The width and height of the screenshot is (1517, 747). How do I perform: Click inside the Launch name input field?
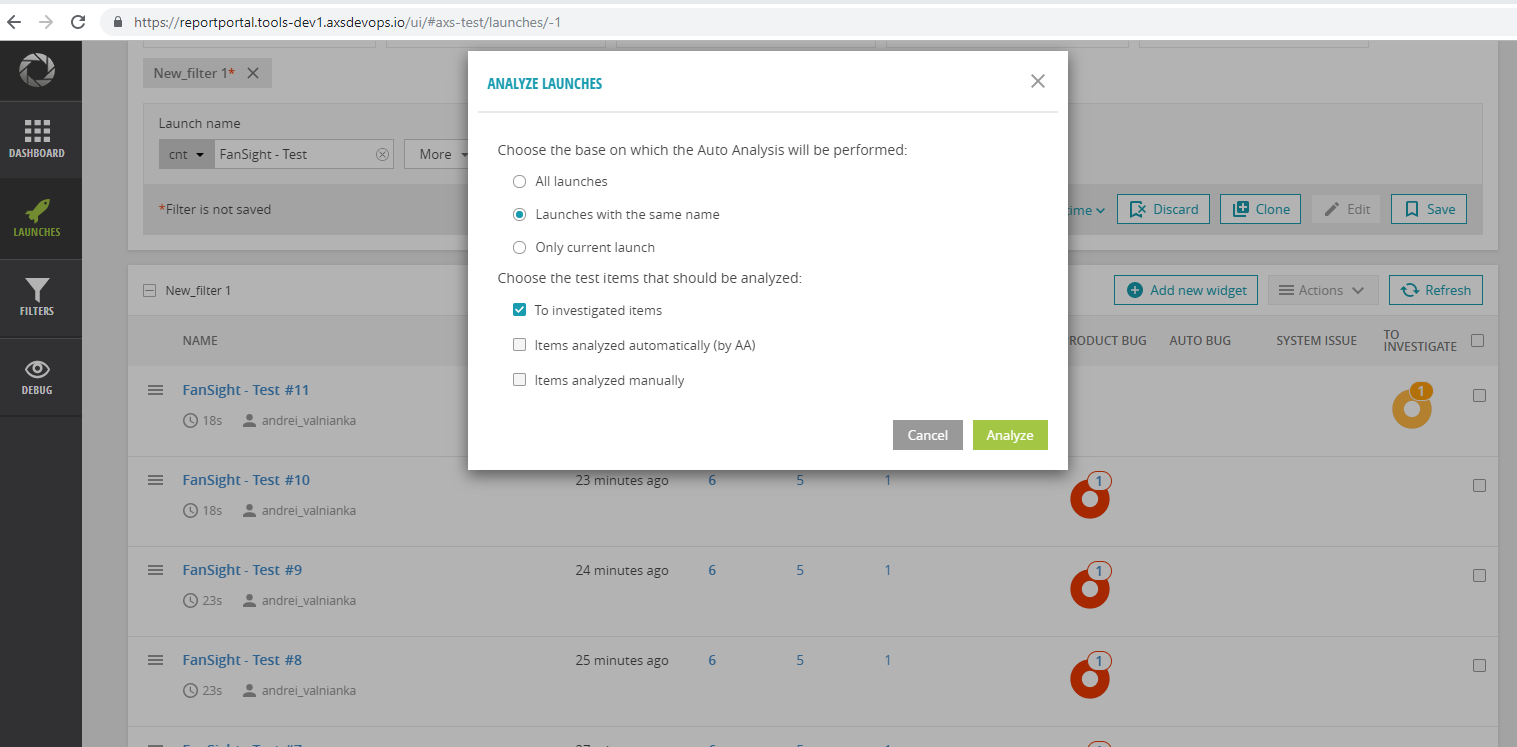(300, 154)
